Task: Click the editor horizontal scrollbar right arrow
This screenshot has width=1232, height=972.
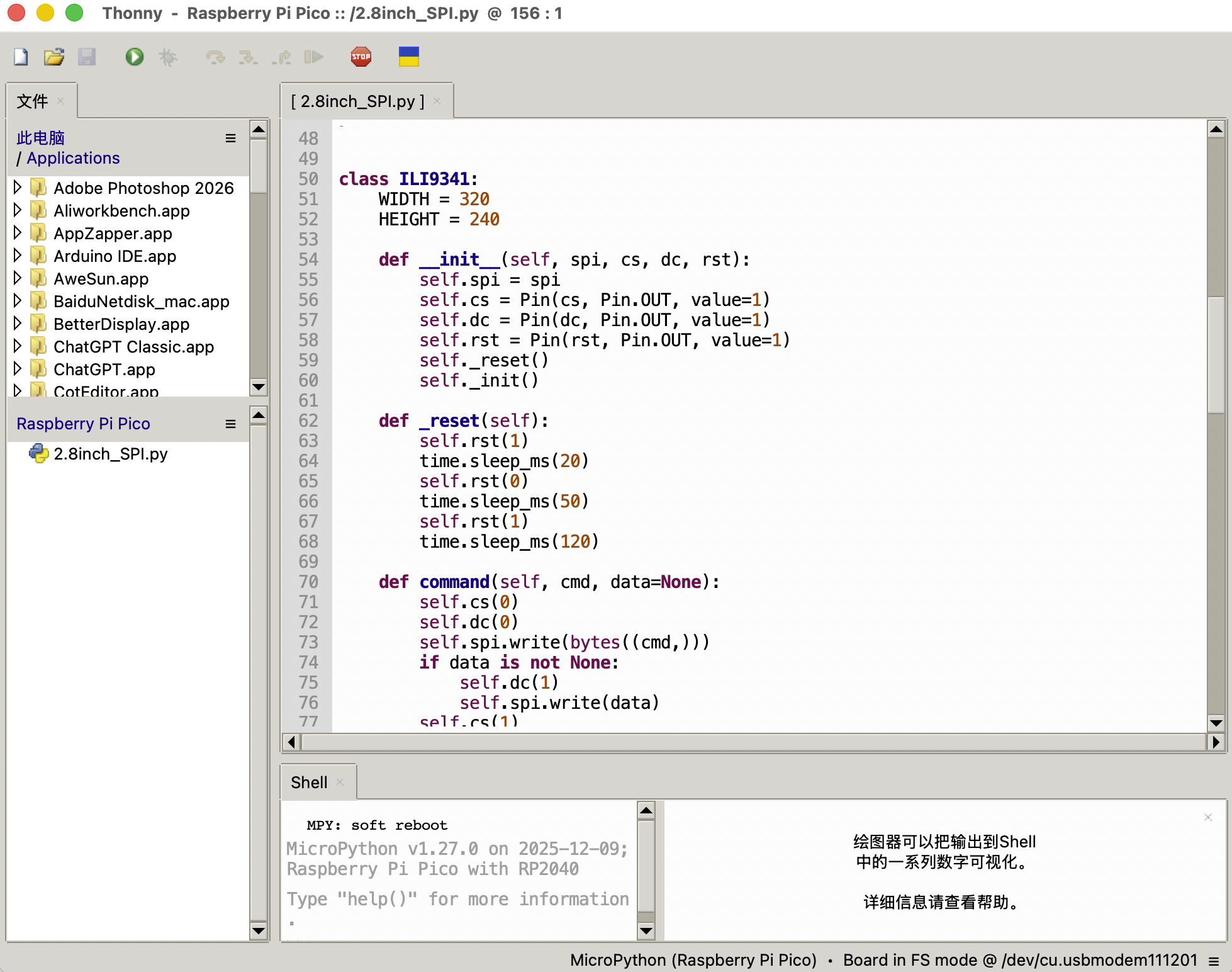Action: [1216, 742]
